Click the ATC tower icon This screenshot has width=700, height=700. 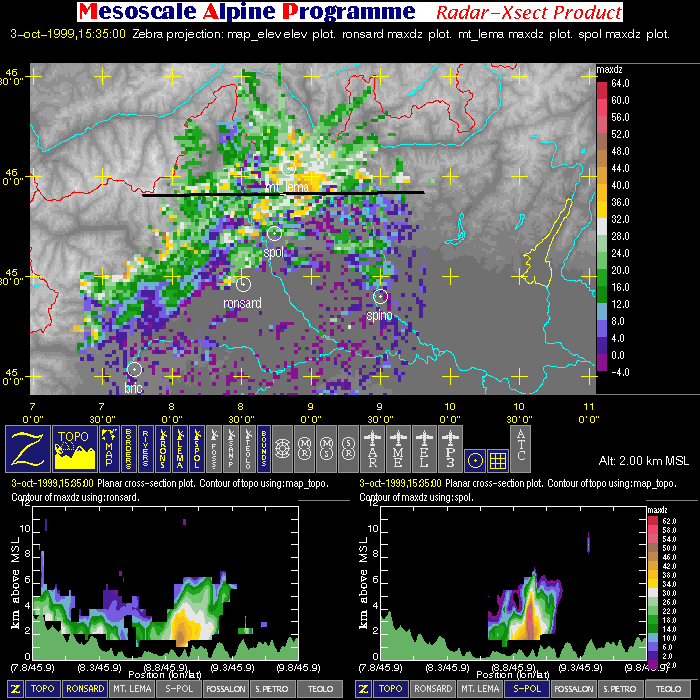click(x=521, y=448)
